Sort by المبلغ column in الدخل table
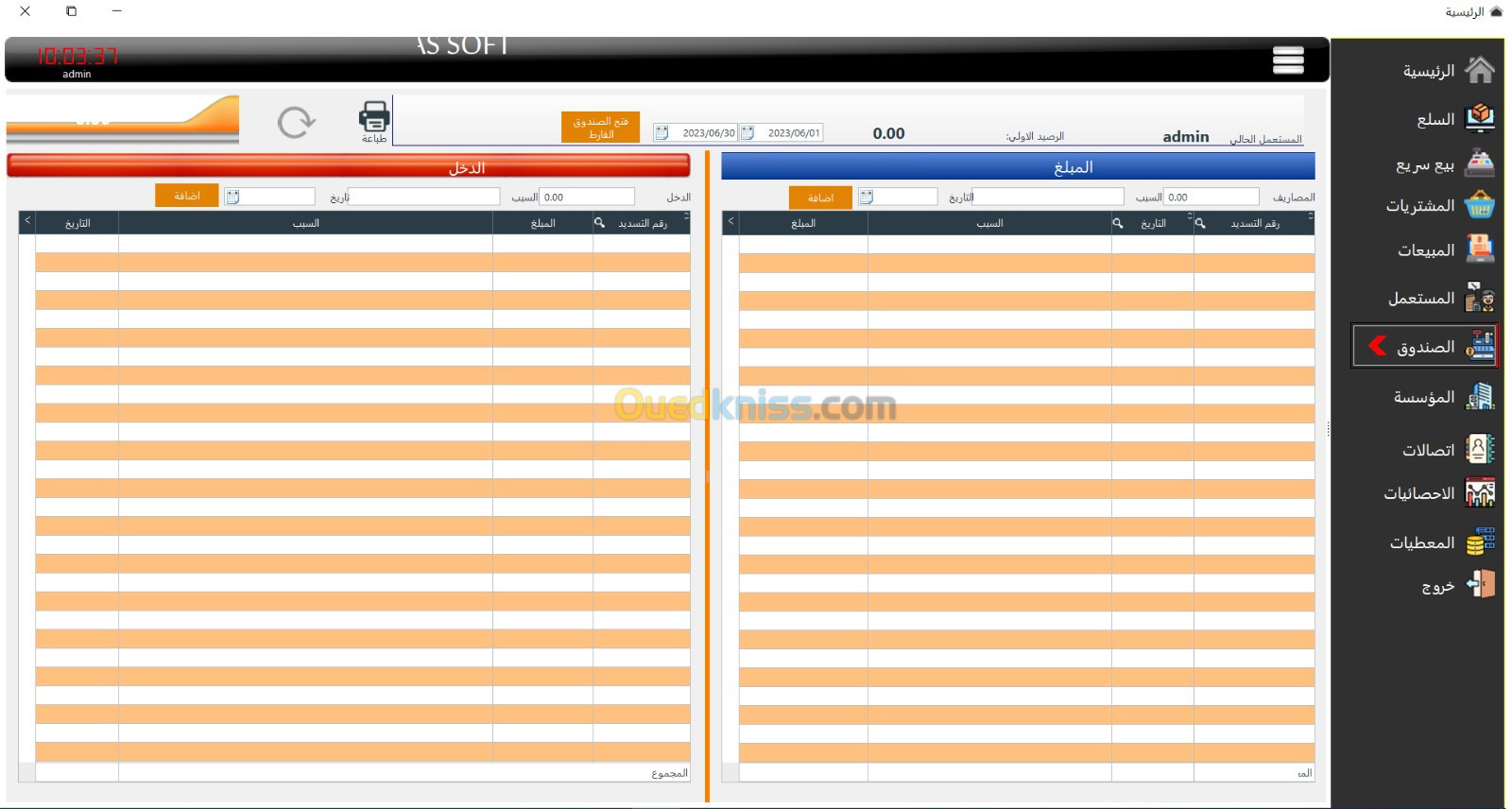Image resolution: width=1512 pixels, height=809 pixels. click(542, 223)
